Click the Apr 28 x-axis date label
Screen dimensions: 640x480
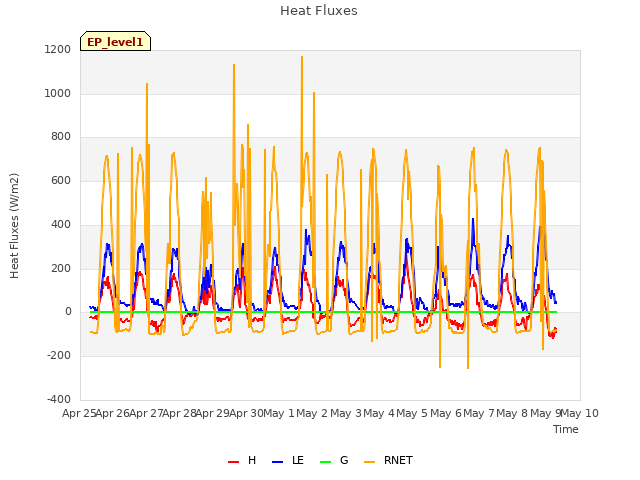point(180,413)
